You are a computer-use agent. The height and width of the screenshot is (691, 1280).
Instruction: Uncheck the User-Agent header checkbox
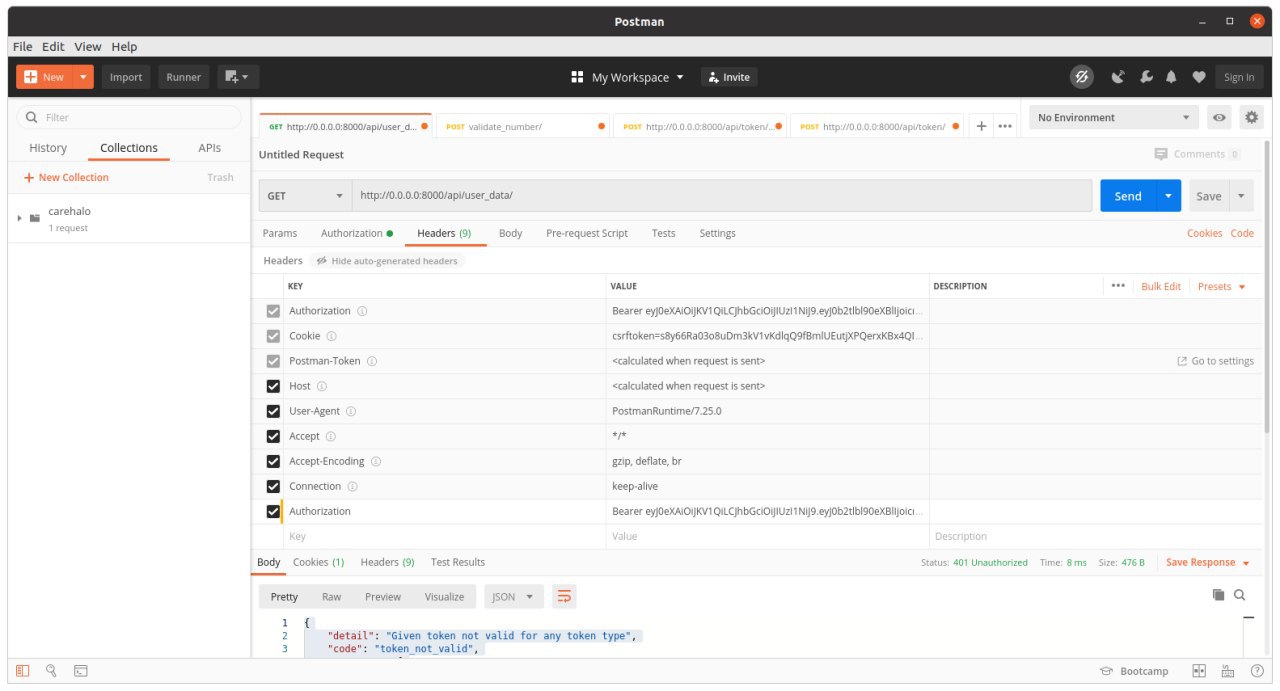[273, 411]
